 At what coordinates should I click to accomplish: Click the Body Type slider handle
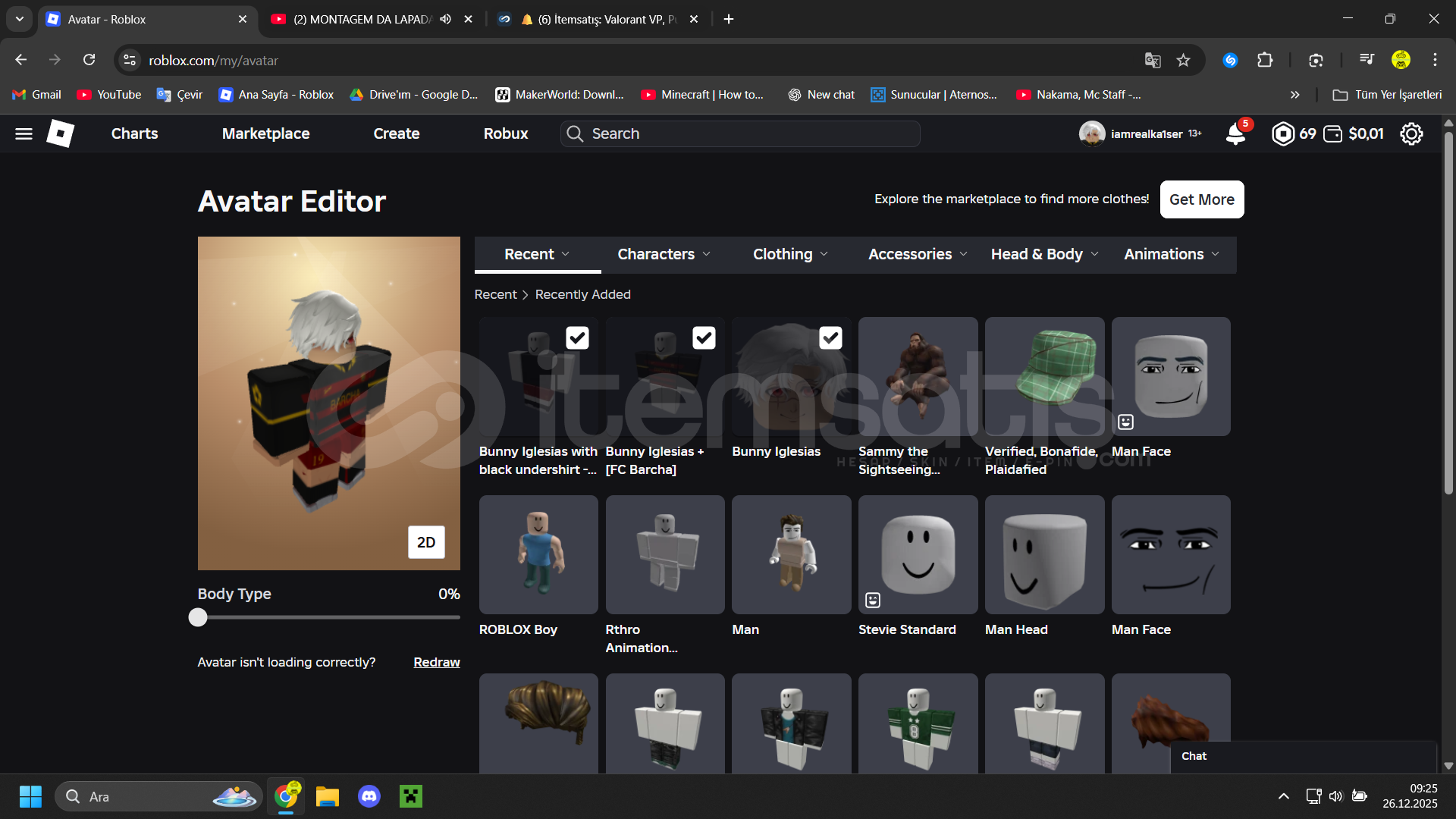click(x=198, y=617)
